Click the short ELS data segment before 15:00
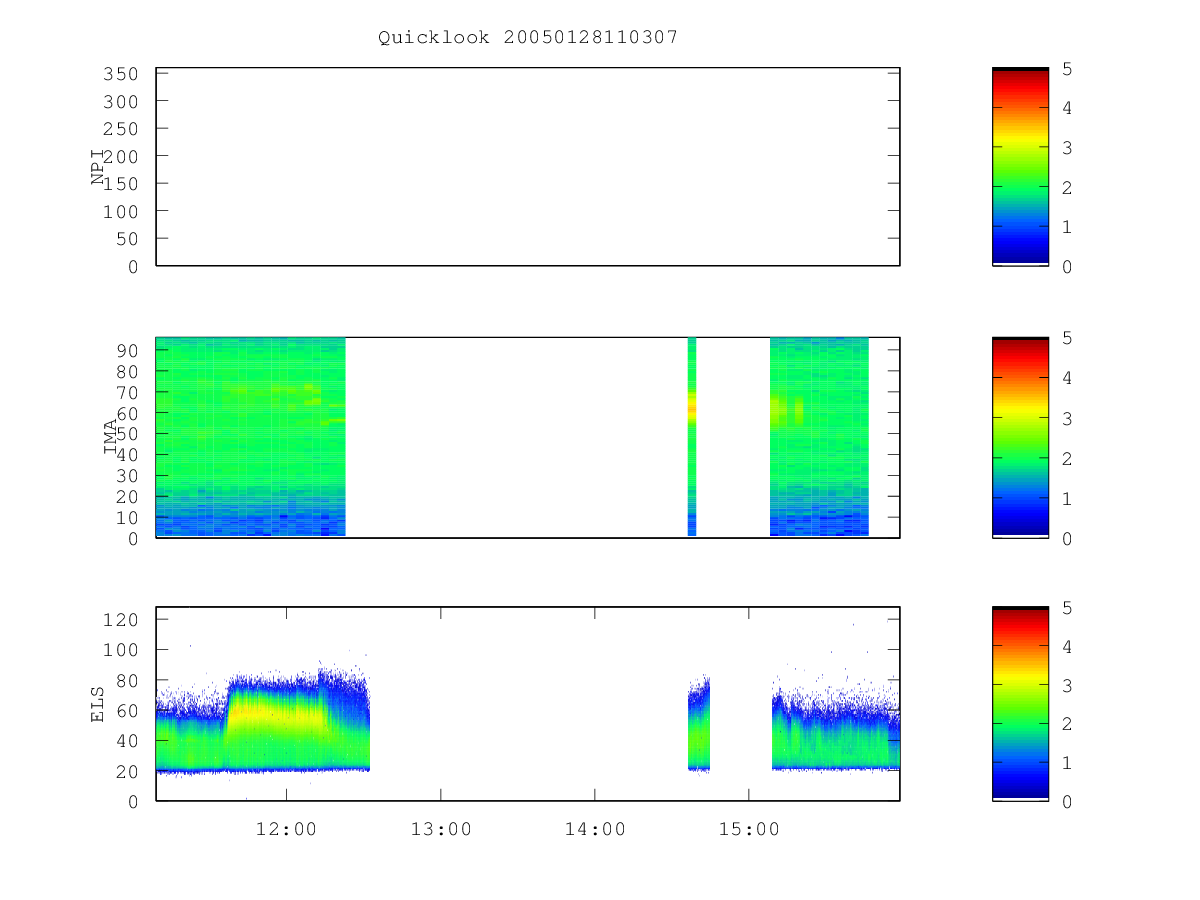1200x900 pixels. pos(699,724)
